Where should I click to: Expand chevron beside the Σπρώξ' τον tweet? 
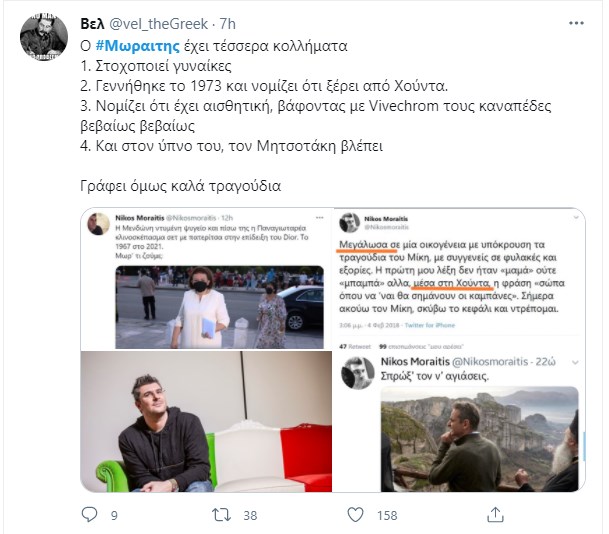click(575, 362)
